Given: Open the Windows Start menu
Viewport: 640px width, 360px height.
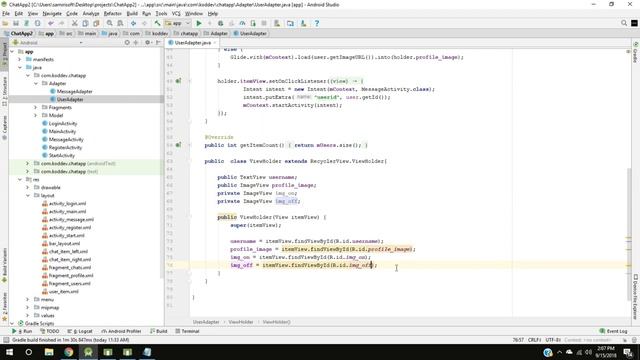Looking at the screenshot, I should tap(9, 352).
